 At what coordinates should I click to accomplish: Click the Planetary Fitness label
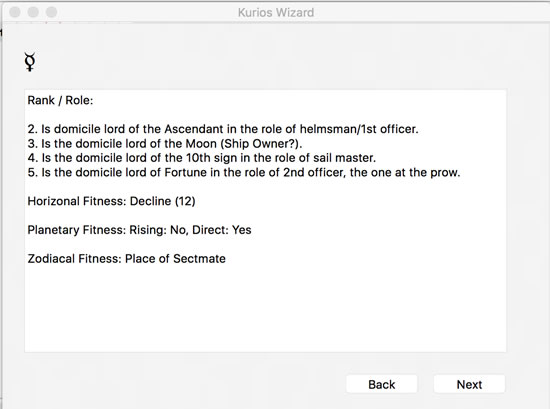[x=76, y=230]
